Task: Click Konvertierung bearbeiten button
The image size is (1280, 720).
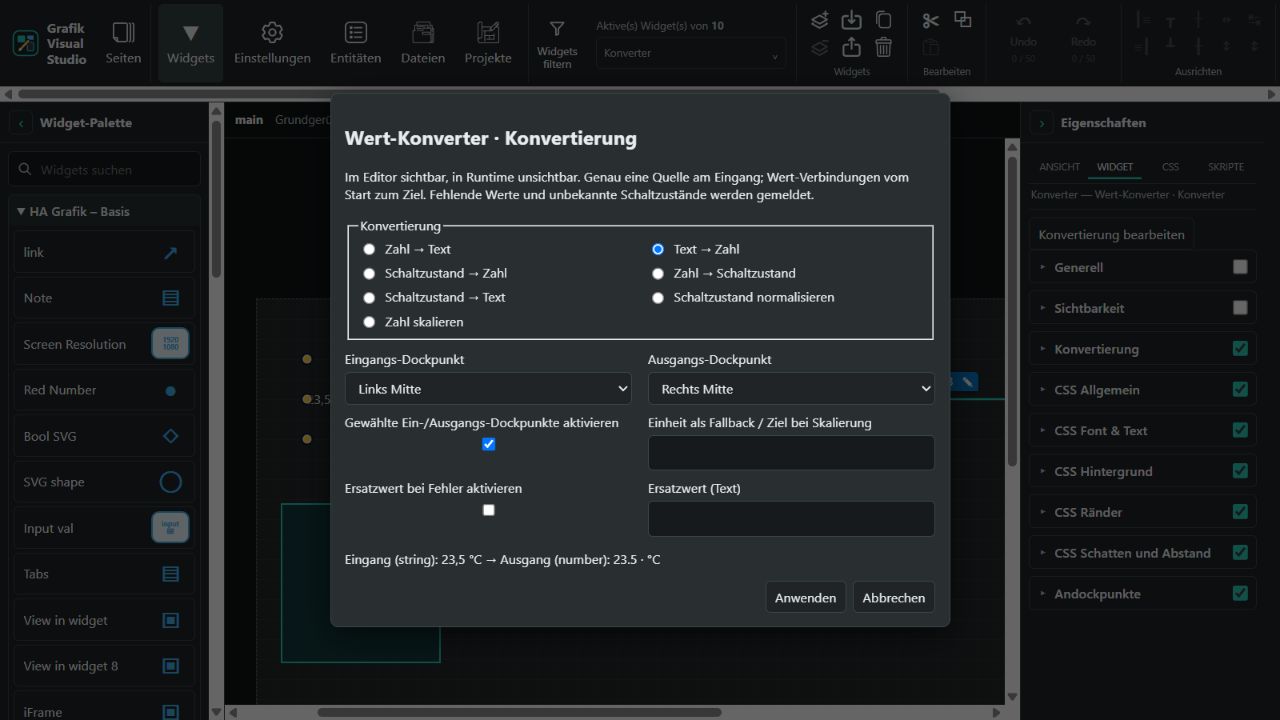Action: pyautogui.click(x=1111, y=235)
